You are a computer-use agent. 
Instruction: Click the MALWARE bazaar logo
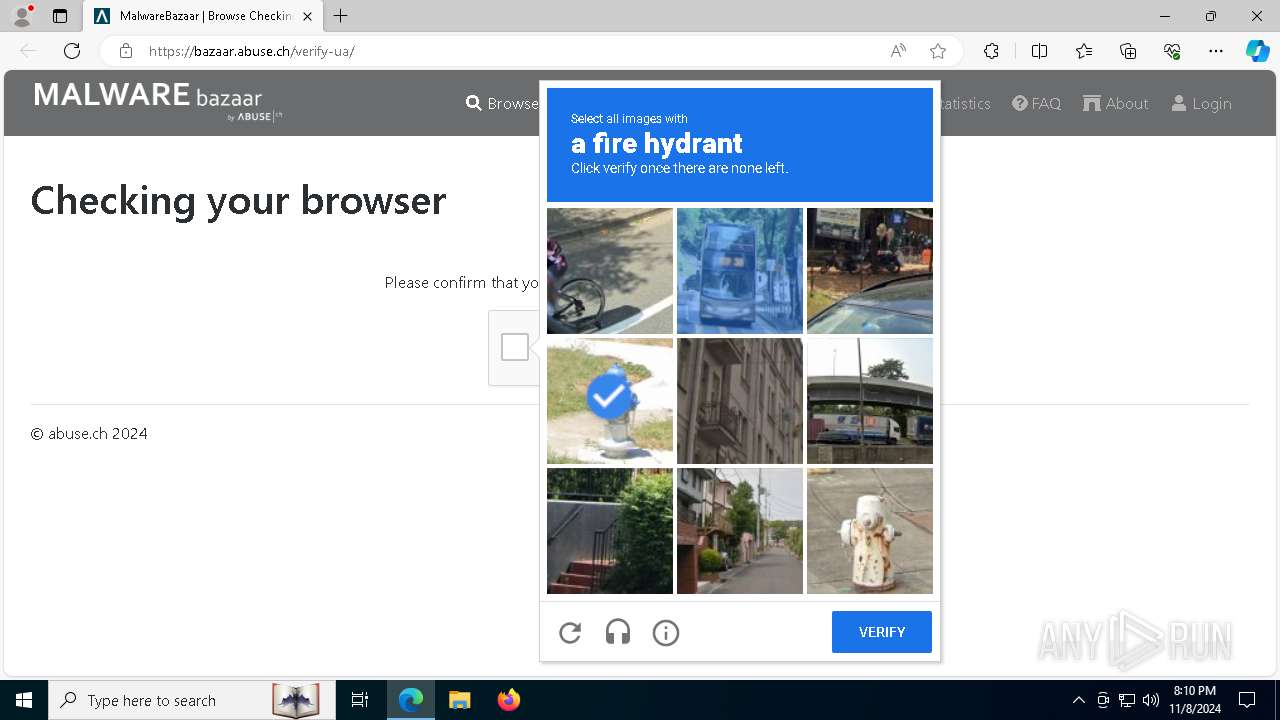pyautogui.click(x=158, y=102)
